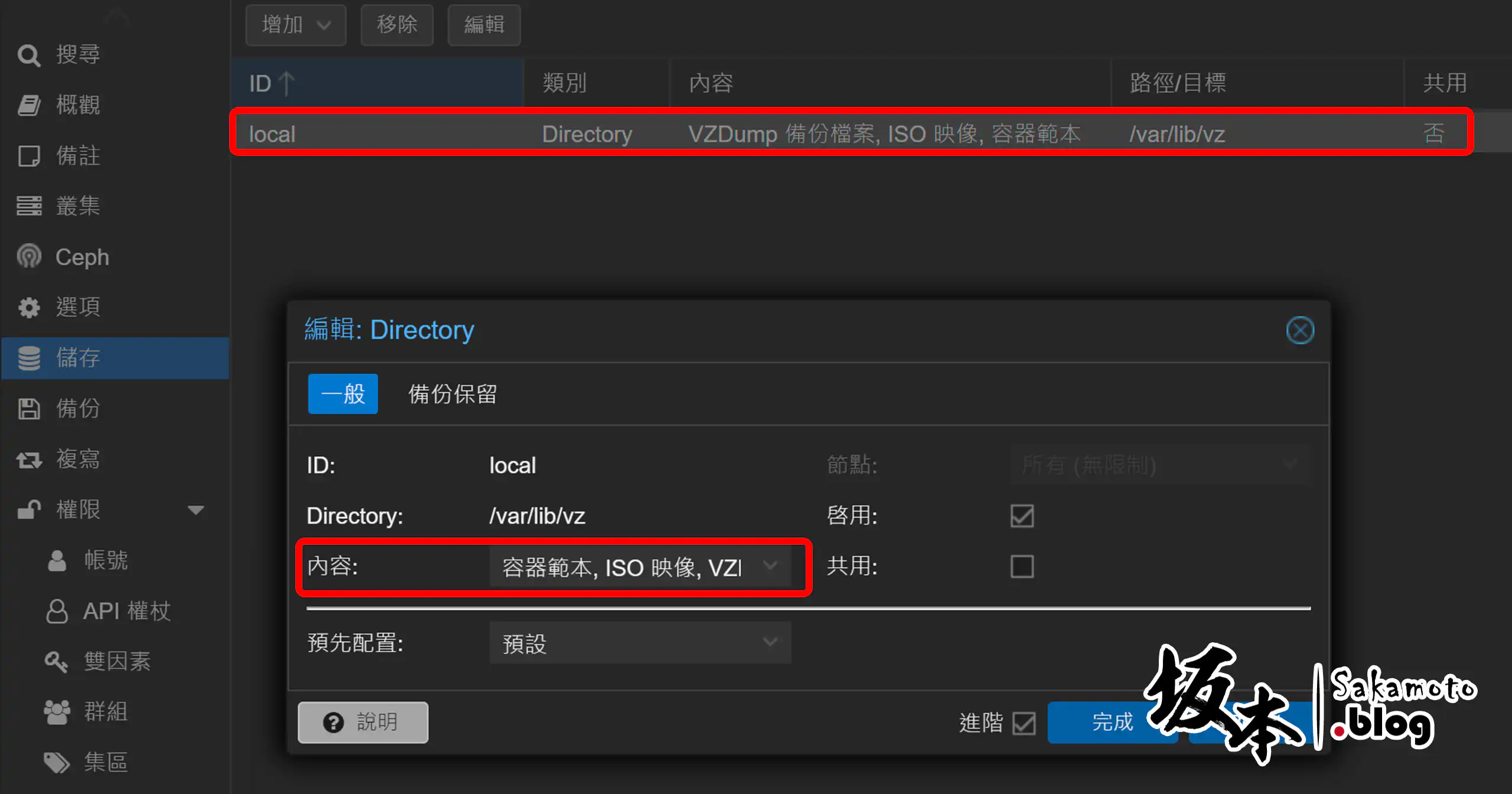
Task: Click the 複寫 replication arrows icon
Action: pos(28,460)
